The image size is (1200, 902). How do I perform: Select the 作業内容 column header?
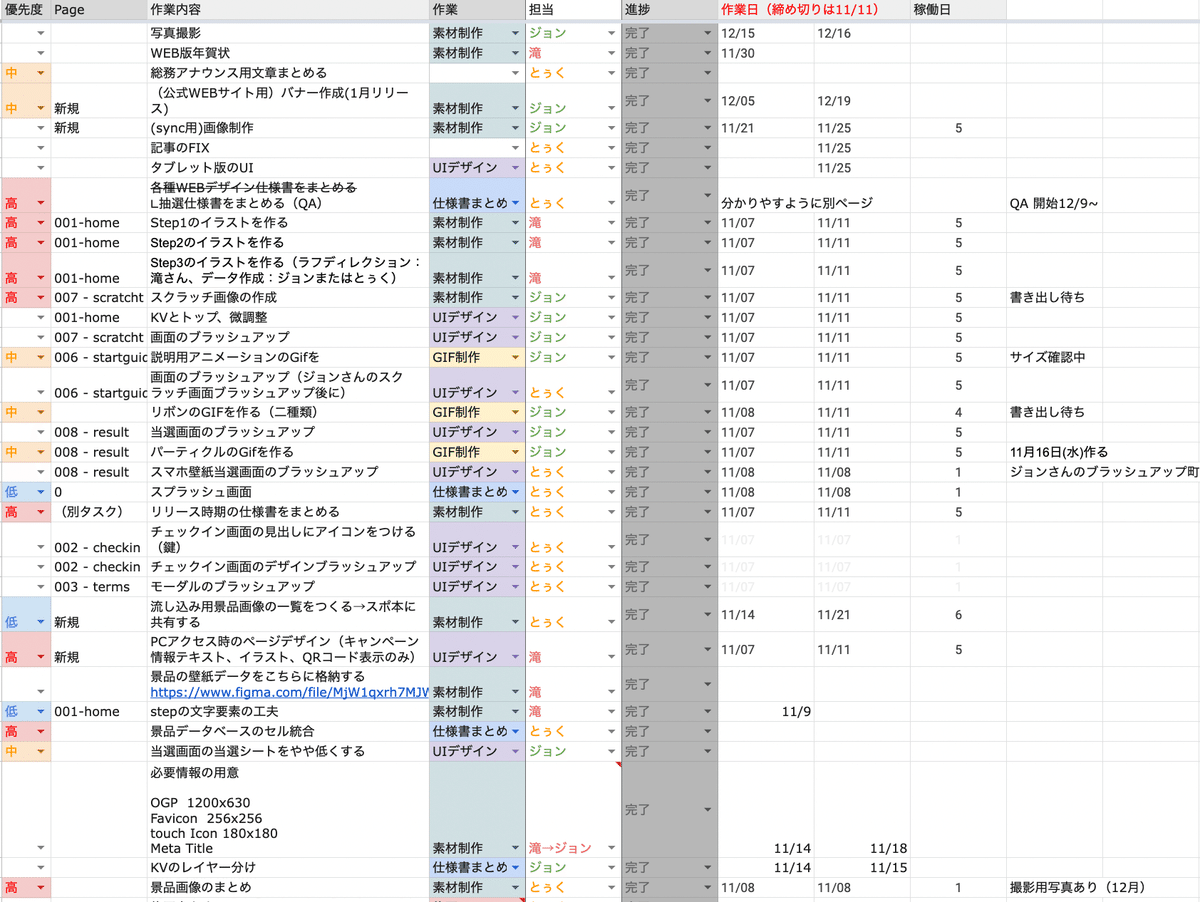pyautogui.click(x=288, y=9)
